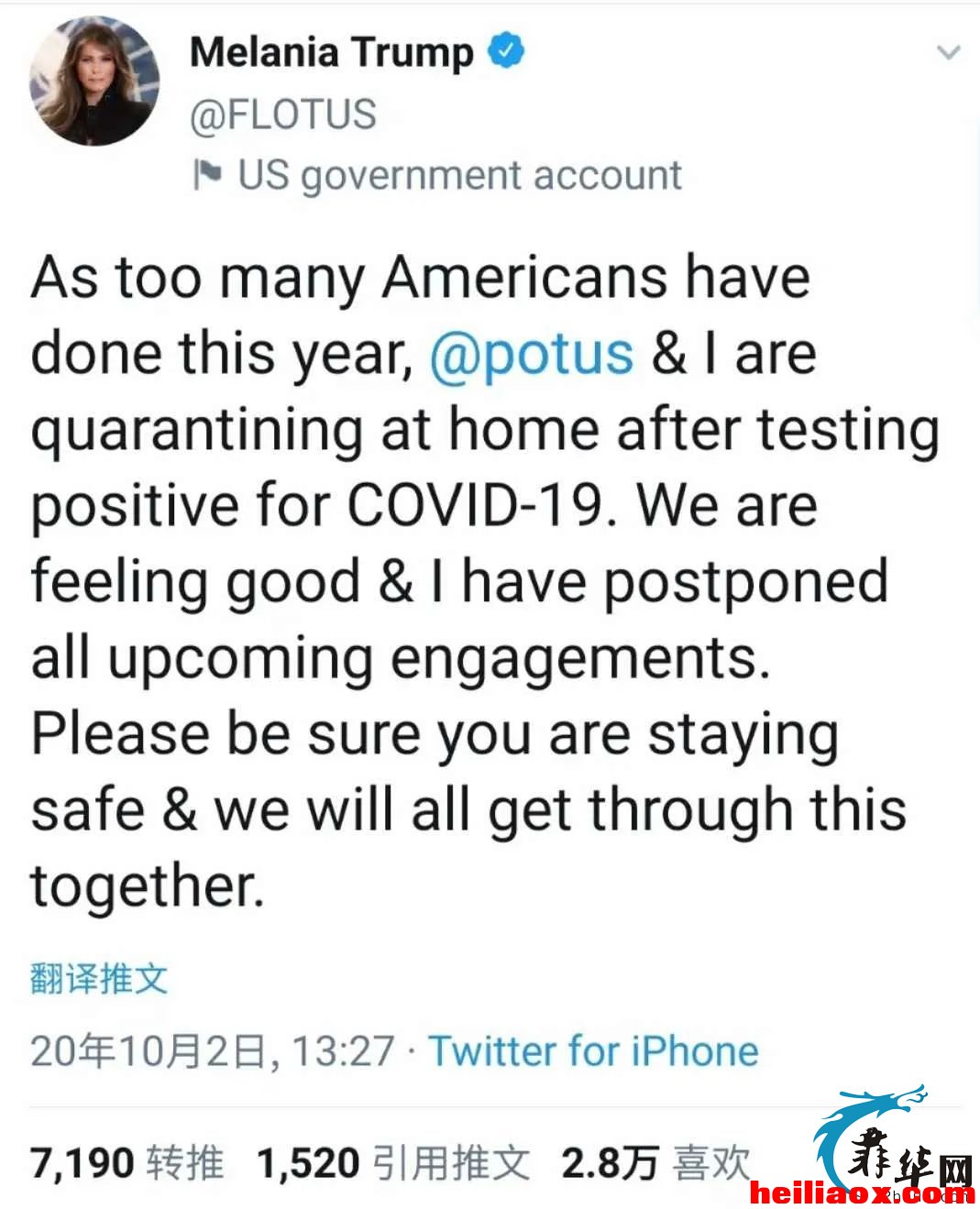Click the US government account flag icon
This screenshot has height=1209, width=980.
[207, 174]
